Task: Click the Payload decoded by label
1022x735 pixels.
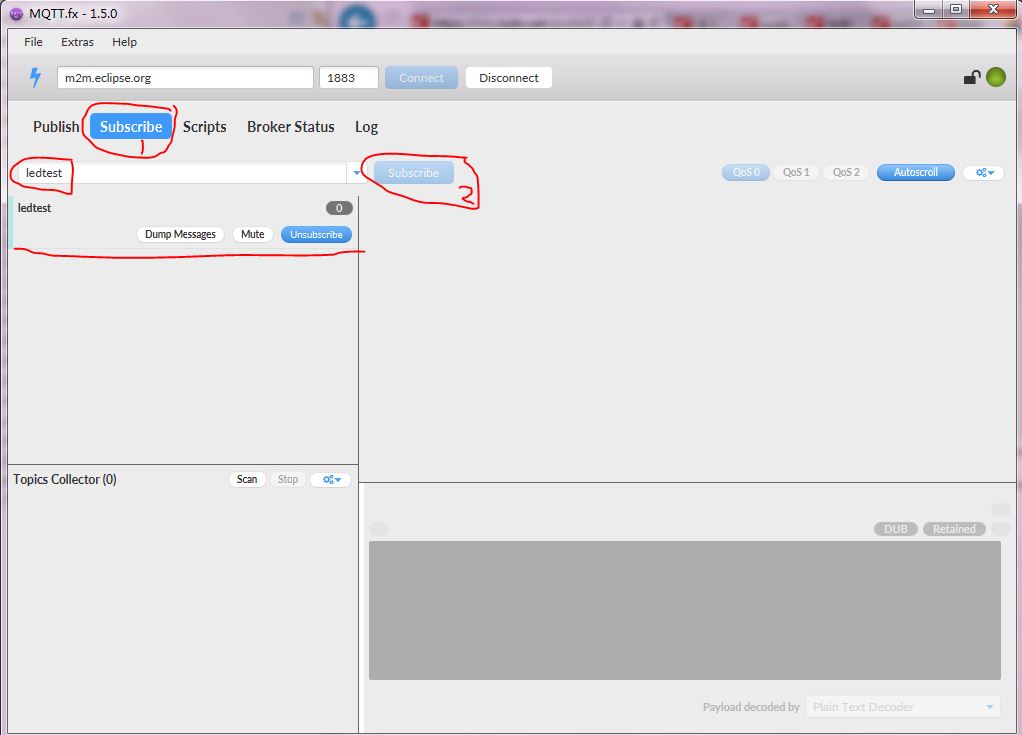Action: [x=751, y=707]
